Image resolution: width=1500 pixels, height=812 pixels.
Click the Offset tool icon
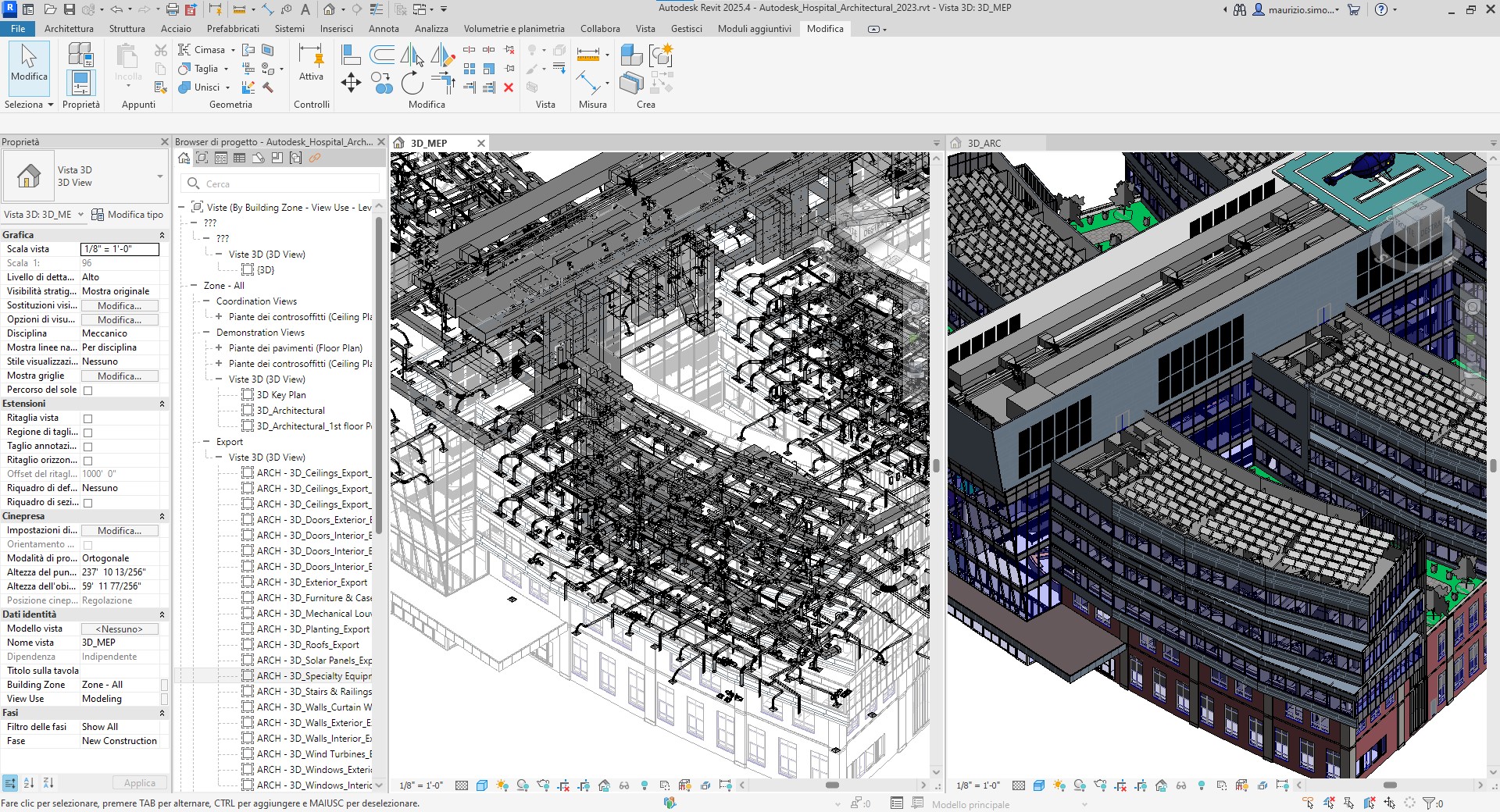[382, 55]
